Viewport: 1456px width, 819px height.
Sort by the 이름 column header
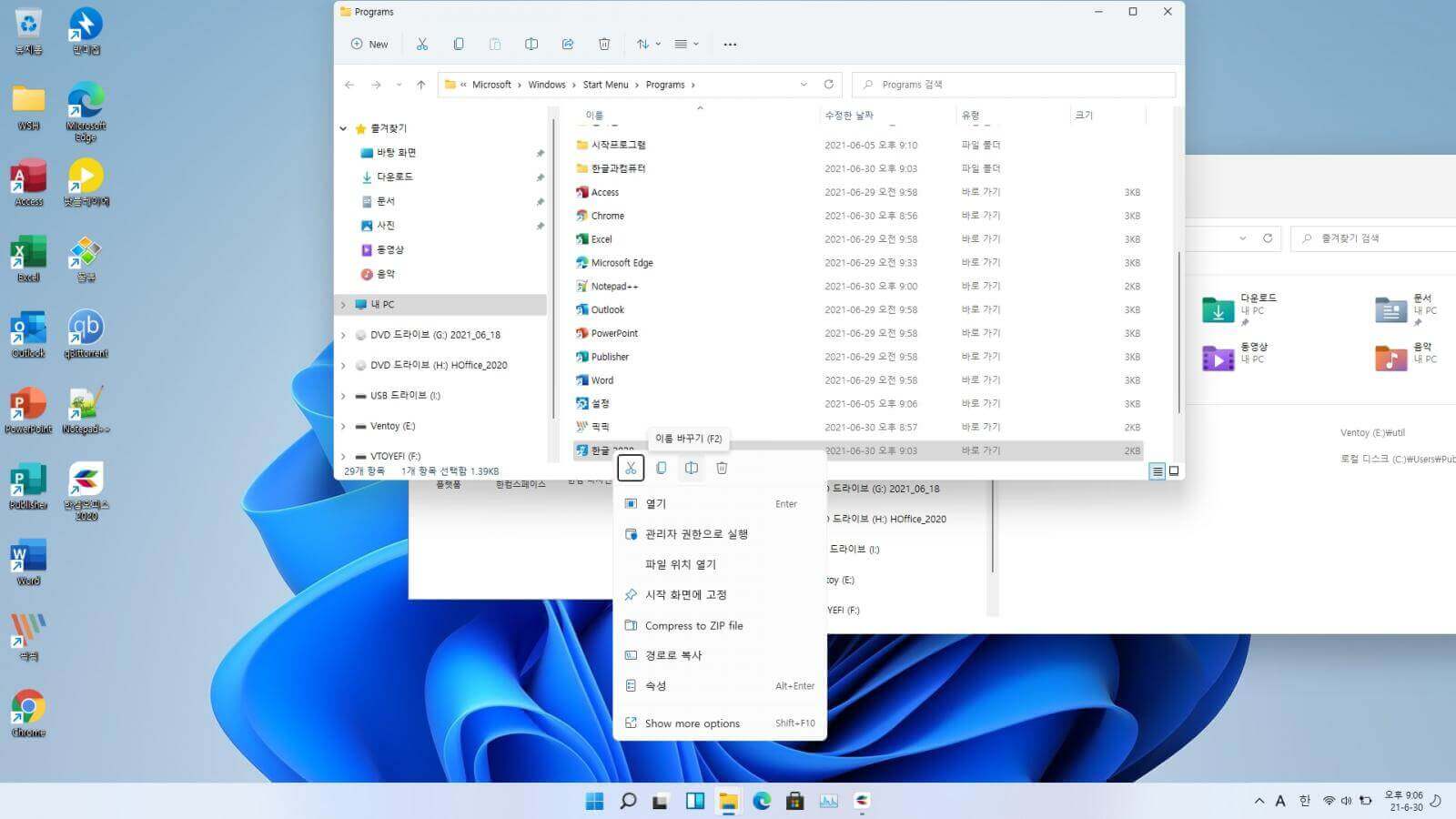(594, 116)
